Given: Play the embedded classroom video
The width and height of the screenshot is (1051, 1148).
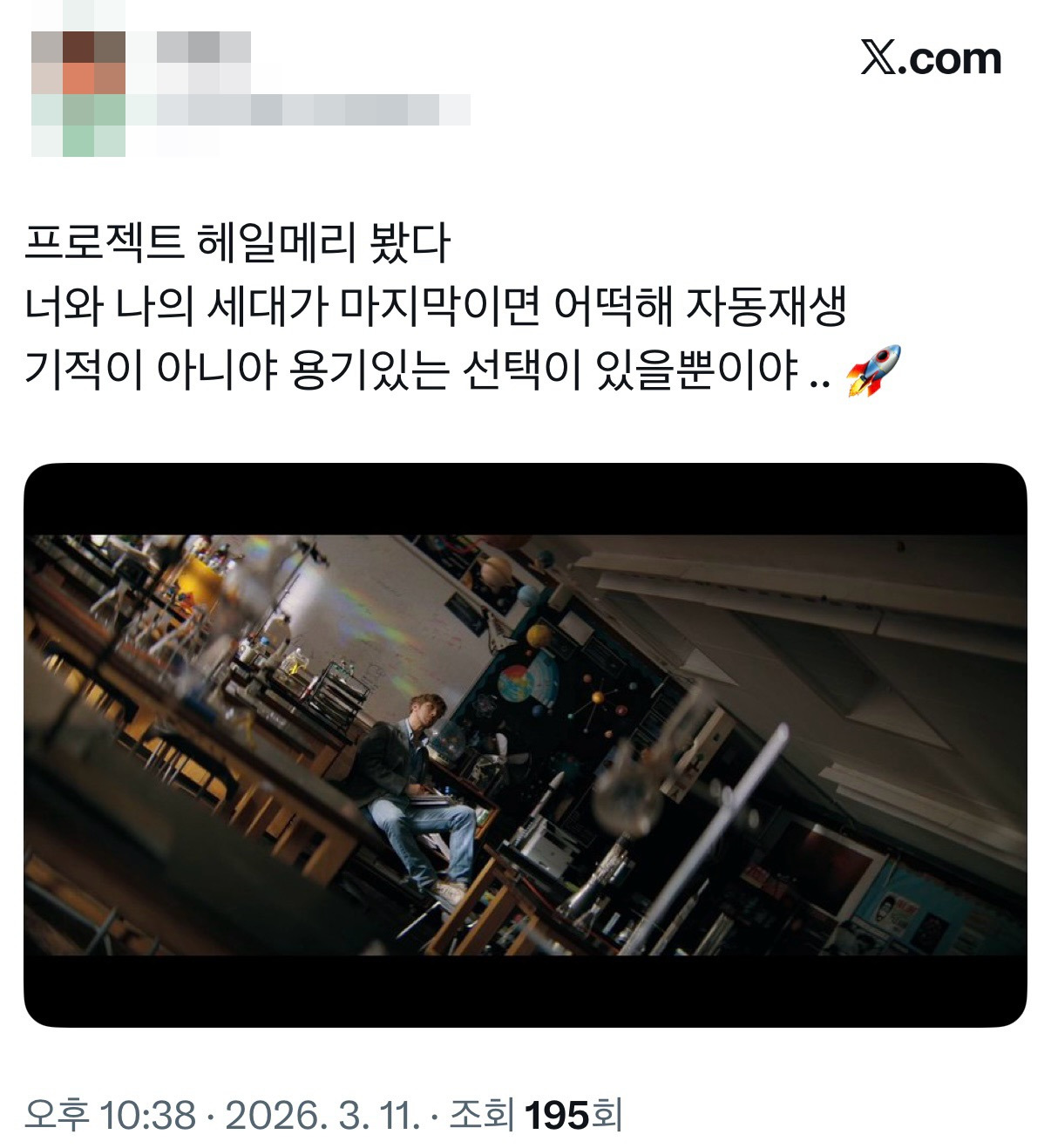Looking at the screenshot, I should click(525, 745).
